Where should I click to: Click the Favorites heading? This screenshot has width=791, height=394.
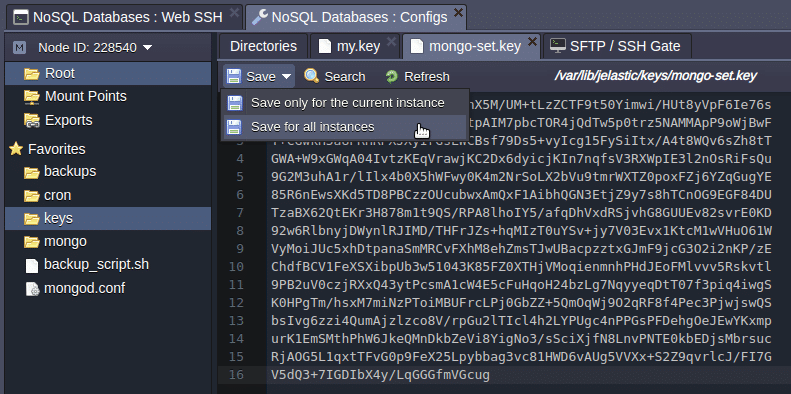[56, 149]
